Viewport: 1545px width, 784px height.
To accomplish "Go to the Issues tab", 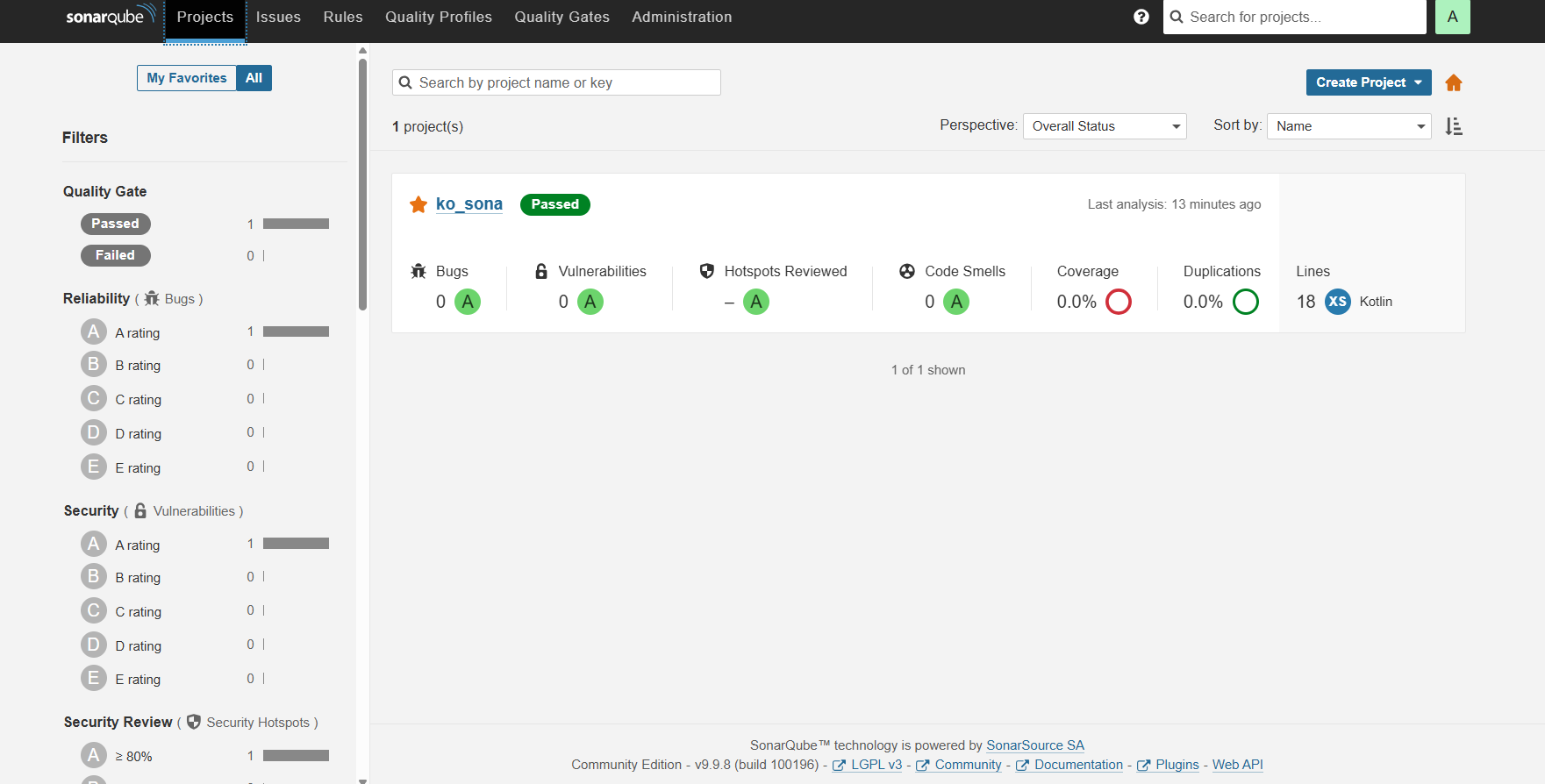I will click(278, 18).
